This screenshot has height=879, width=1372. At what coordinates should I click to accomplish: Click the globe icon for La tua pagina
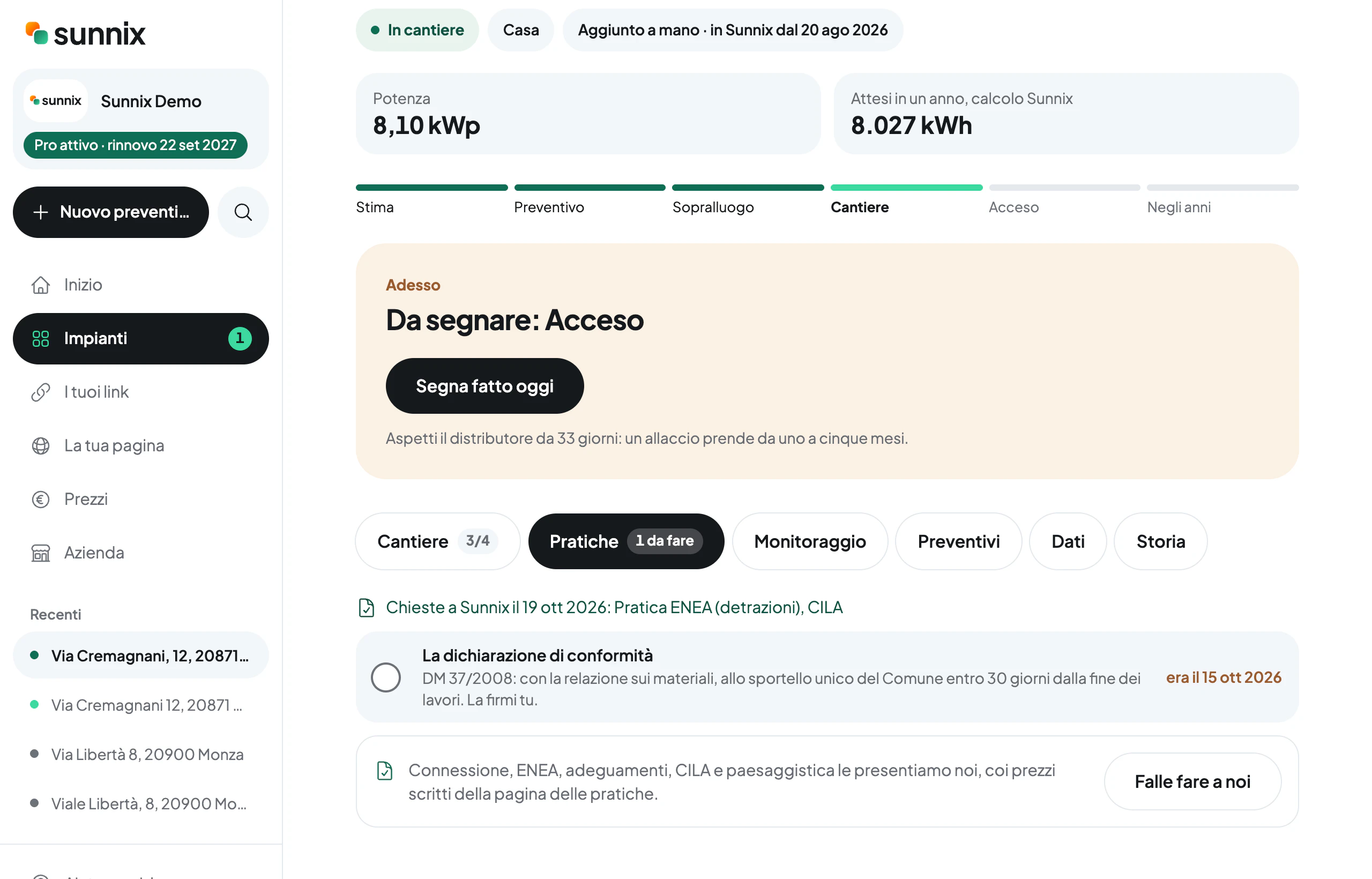click(x=41, y=446)
